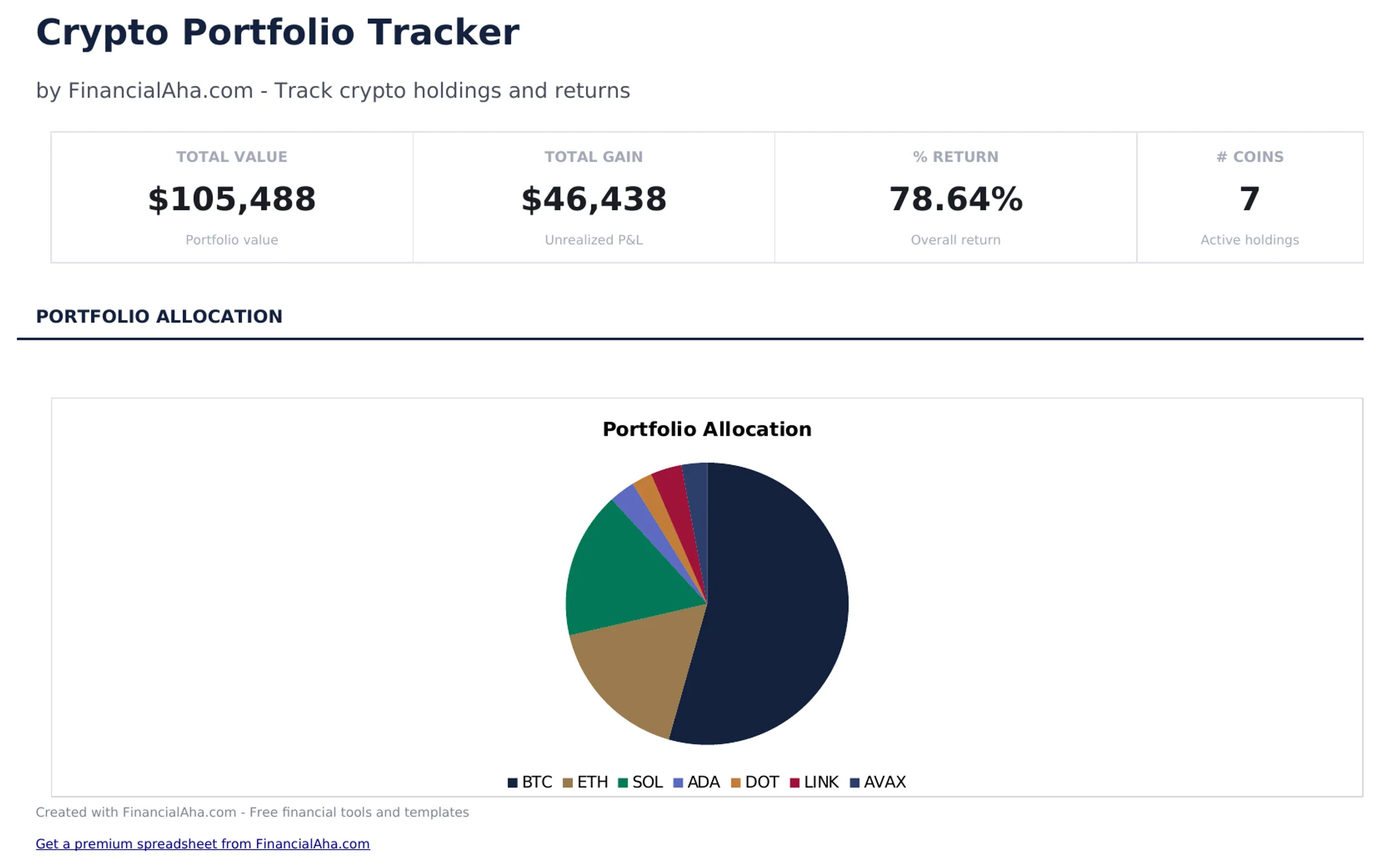Click the FinancialAha.com tagline text
Image resolution: width=1380 pixels, height=868 pixels.
[332, 90]
